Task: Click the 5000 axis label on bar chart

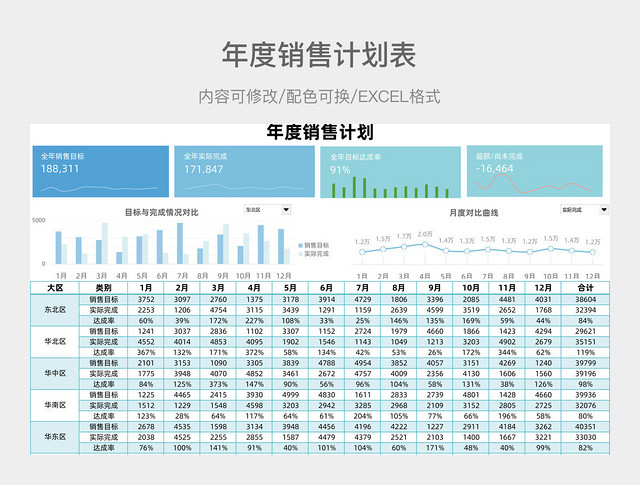Action: 39,220
